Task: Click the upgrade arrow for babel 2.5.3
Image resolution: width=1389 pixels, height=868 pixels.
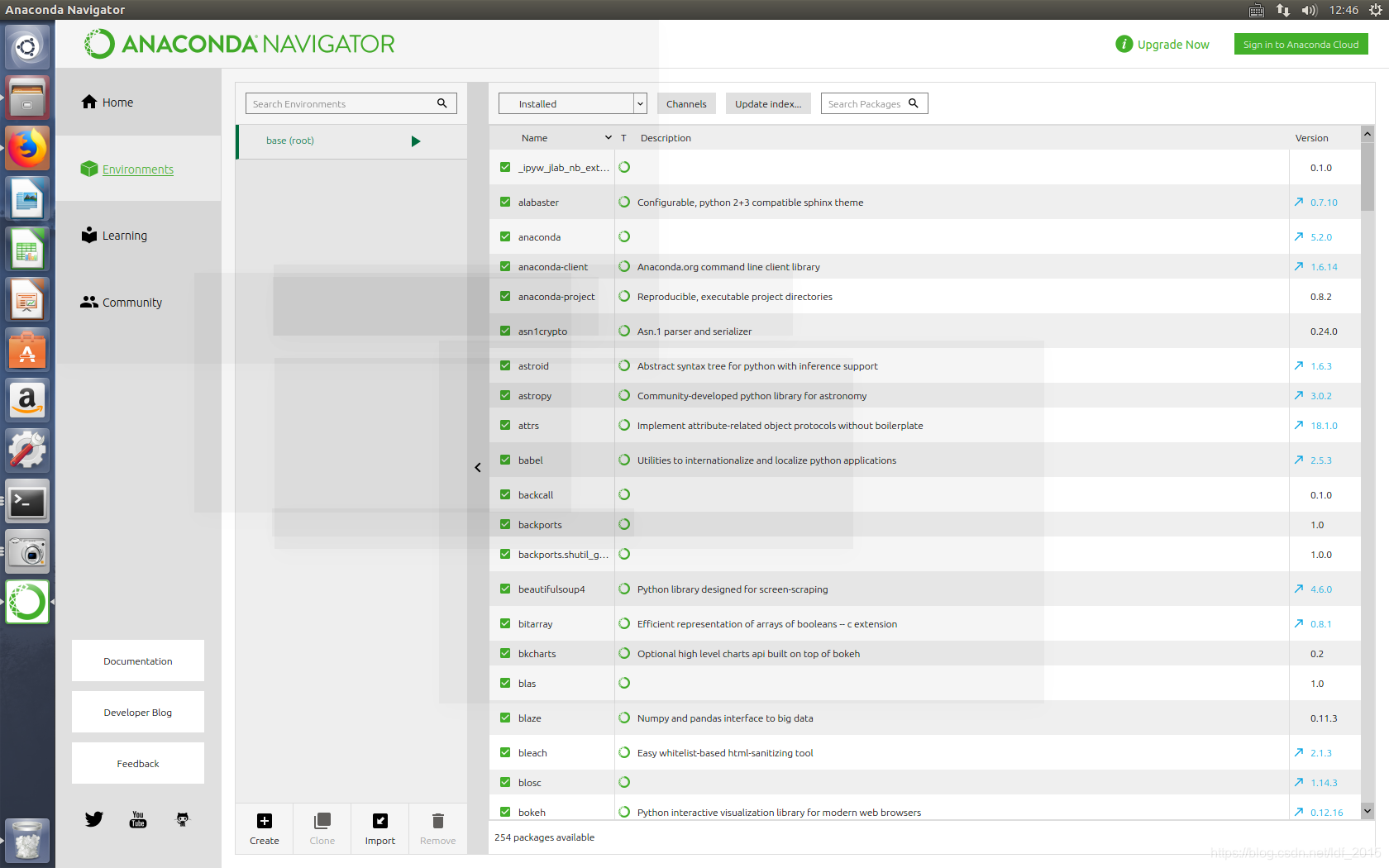Action: click(1299, 460)
